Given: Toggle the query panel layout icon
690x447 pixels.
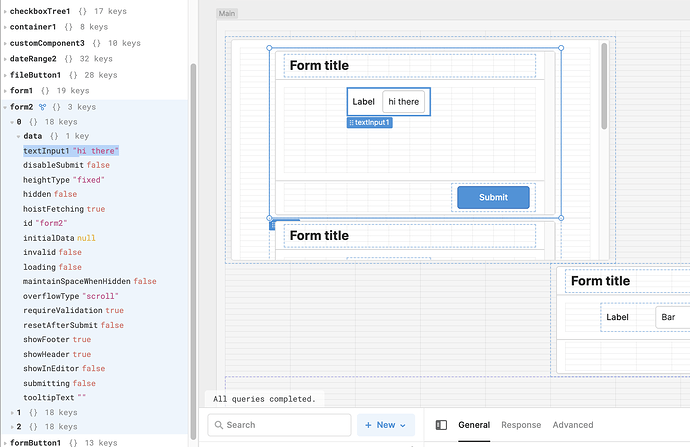Looking at the screenshot, I should [441, 425].
